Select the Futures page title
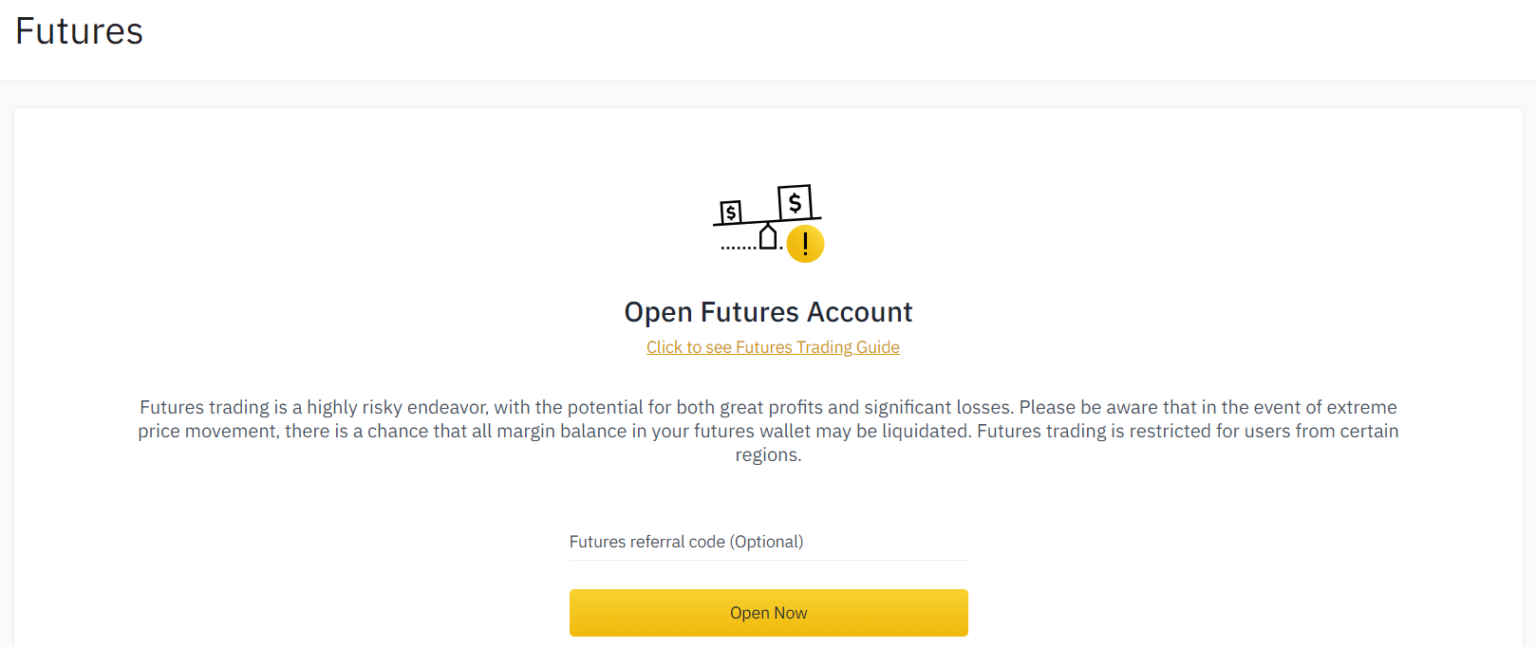This screenshot has height=647, width=1536. 78,31
